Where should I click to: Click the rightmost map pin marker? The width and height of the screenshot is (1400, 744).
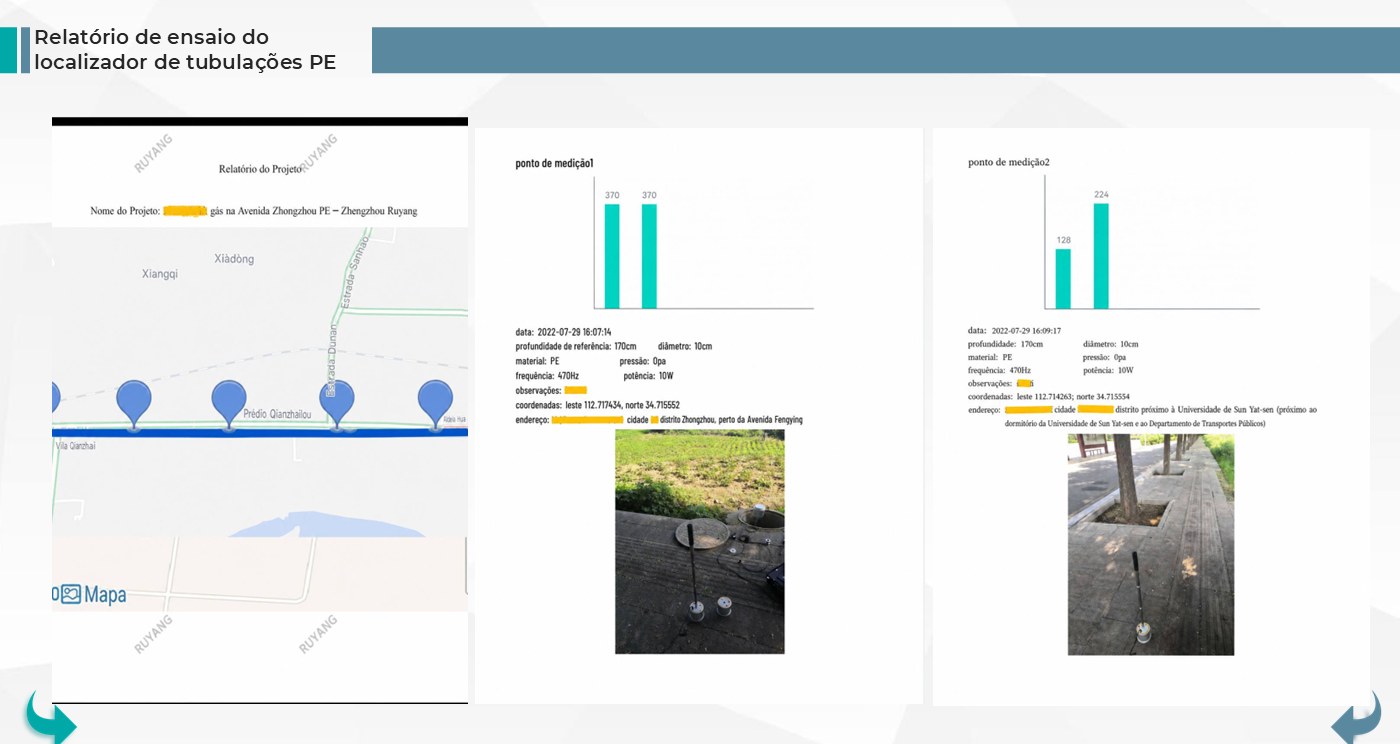pyautogui.click(x=435, y=405)
